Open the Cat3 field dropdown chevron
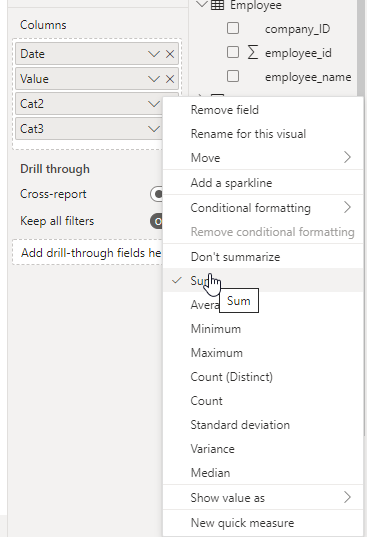 pos(154,129)
